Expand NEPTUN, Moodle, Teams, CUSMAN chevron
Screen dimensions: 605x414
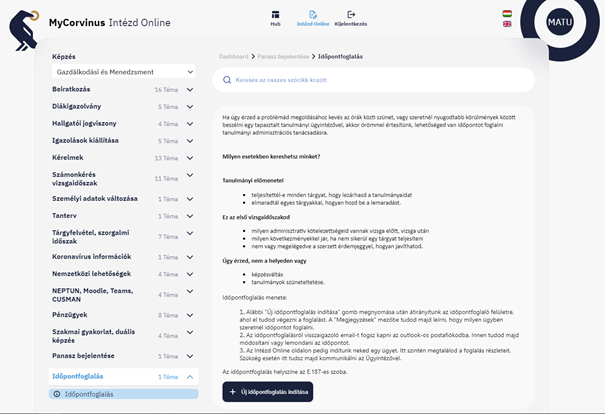tap(190, 291)
